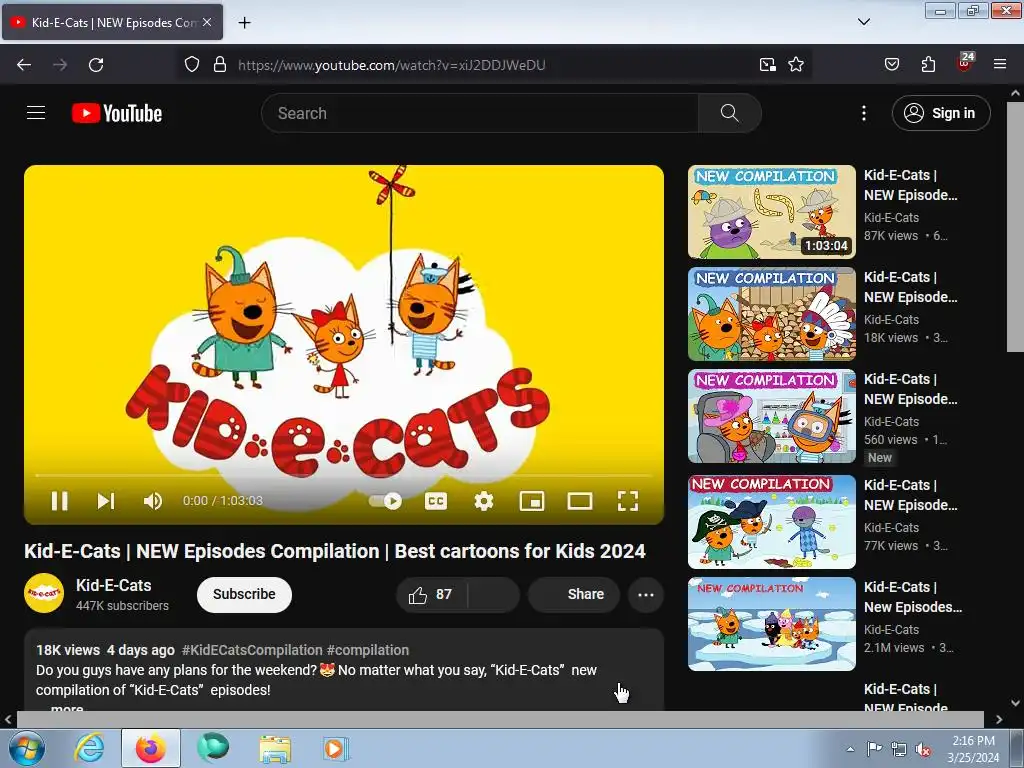Viewport: 1024px width, 768px height.
Task: Open the 77K views pirate compilation thumbnail
Action: pos(771,522)
